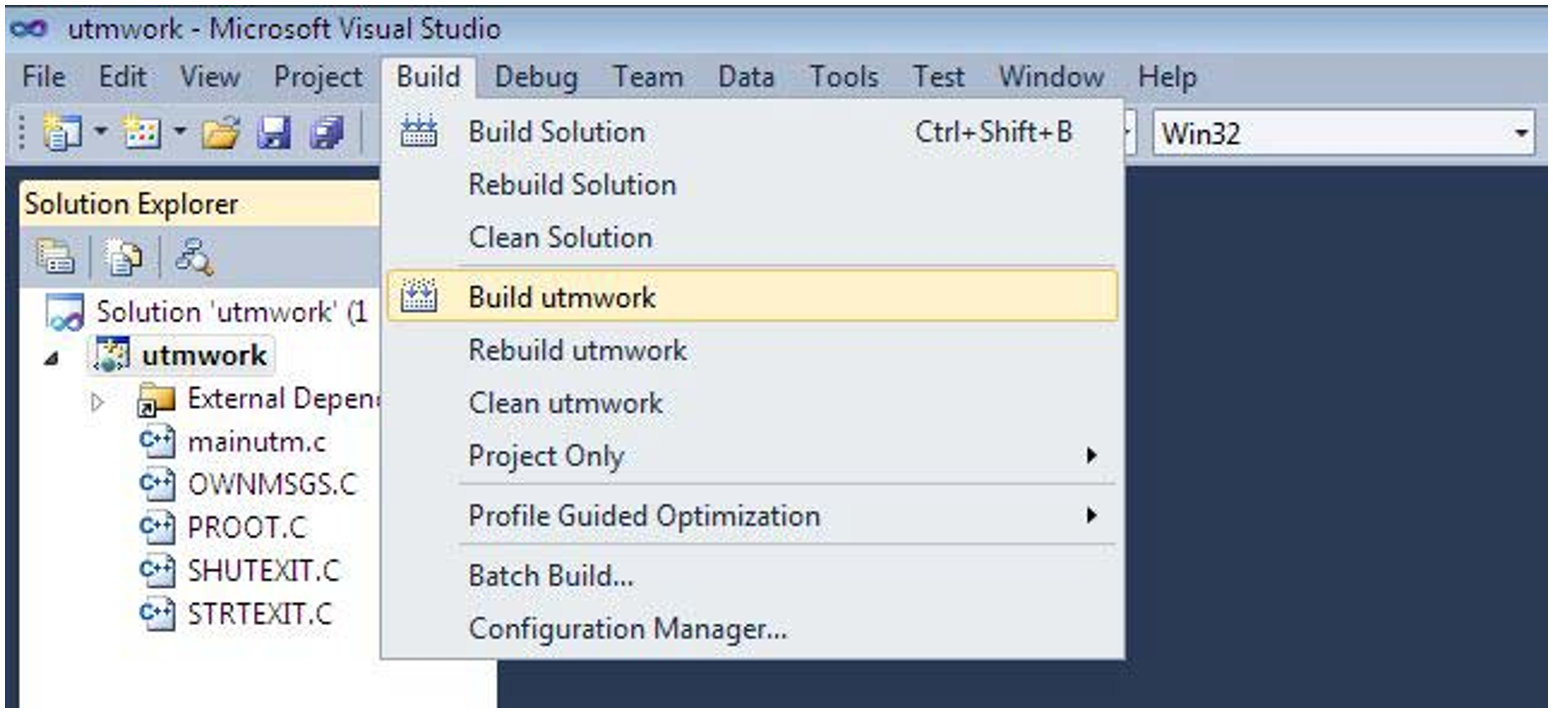Click the Open File folder icon
Screen dimensions: 1553x713
[221, 133]
